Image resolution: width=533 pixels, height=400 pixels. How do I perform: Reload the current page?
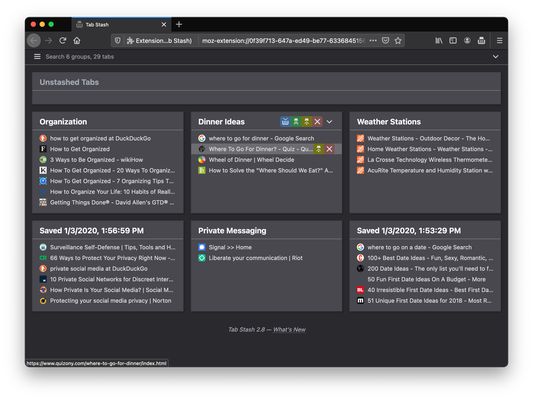point(63,40)
